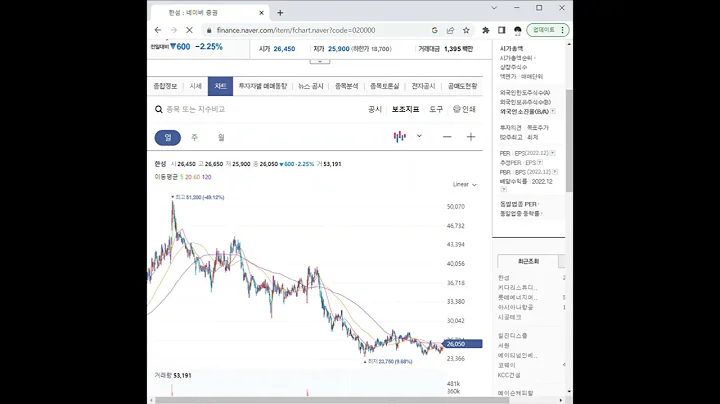Bookmark this page with the star icon
The height and width of the screenshot is (404, 720).
click(466, 30)
